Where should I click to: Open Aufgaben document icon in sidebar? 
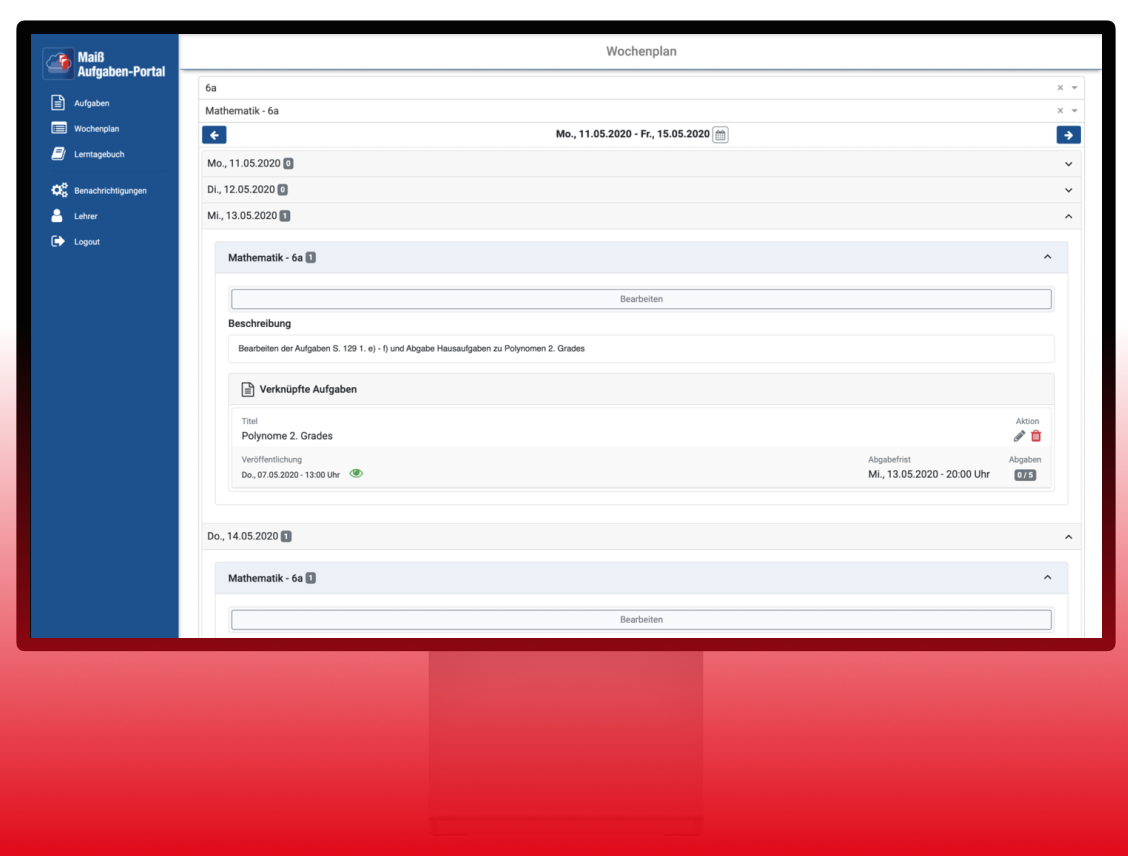point(58,103)
